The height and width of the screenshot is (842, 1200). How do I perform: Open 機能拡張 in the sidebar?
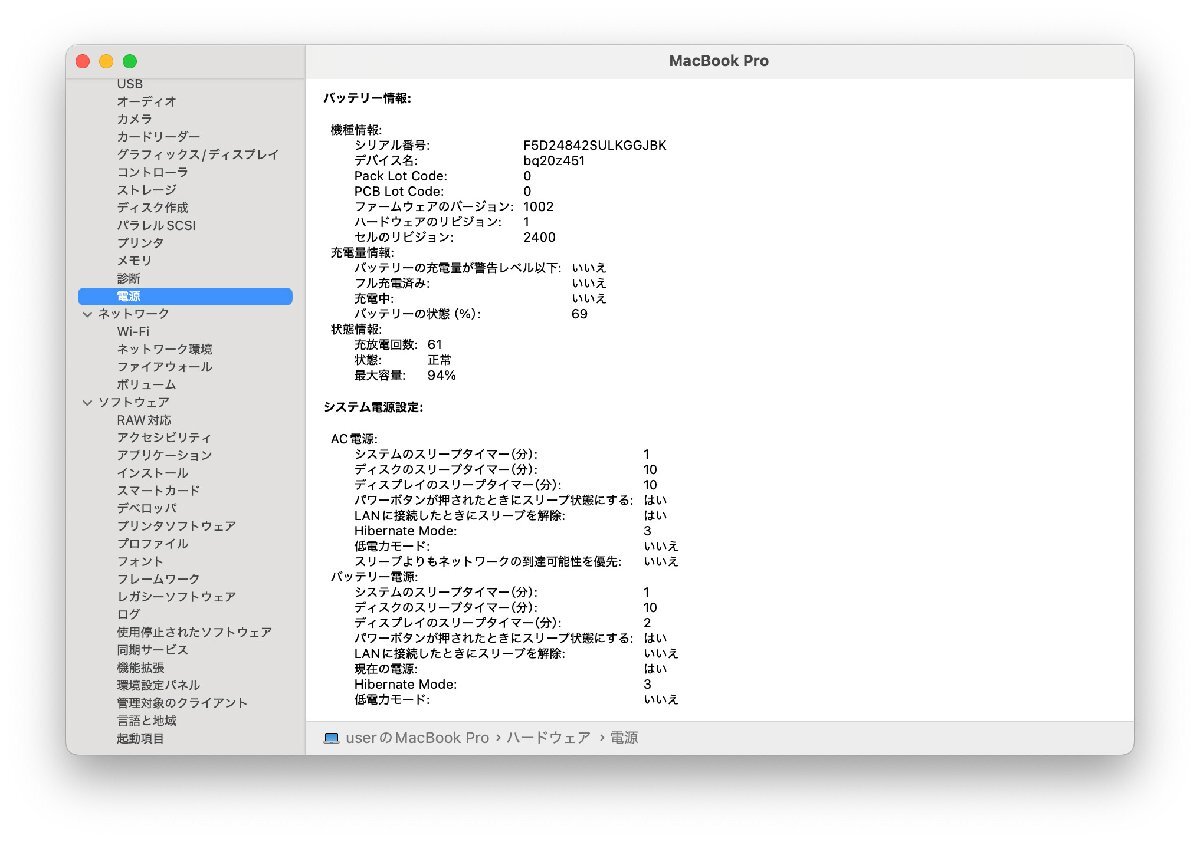click(x=141, y=667)
